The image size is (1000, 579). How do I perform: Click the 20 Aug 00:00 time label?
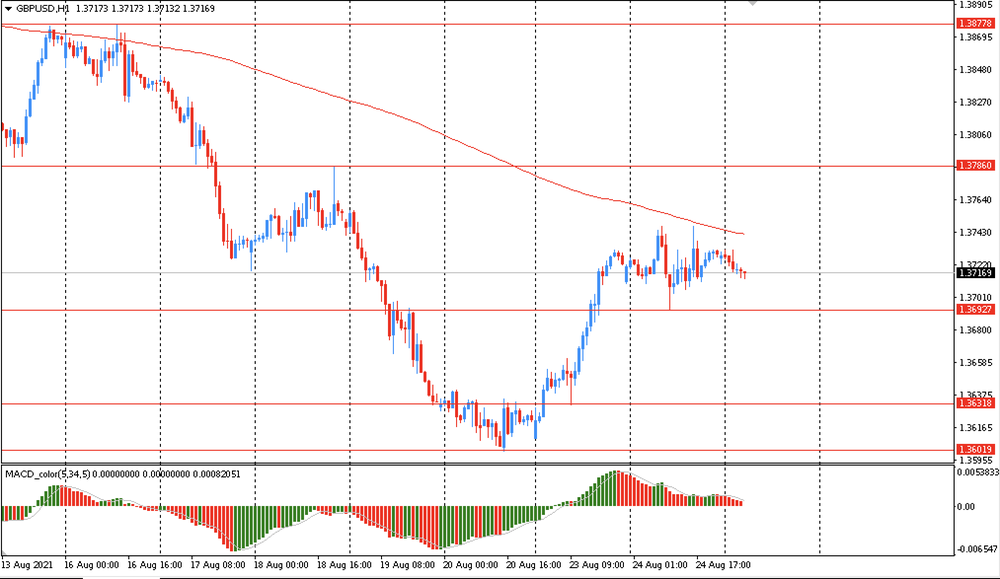click(470, 565)
